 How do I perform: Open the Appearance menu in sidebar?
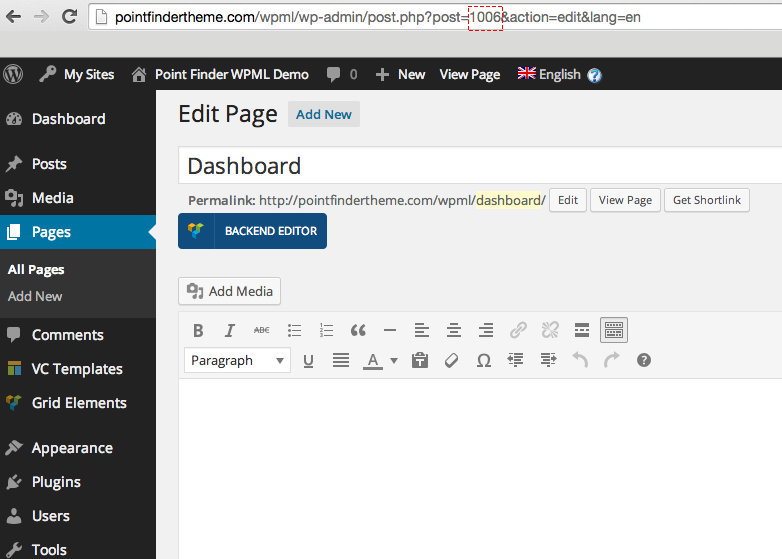(x=72, y=448)
